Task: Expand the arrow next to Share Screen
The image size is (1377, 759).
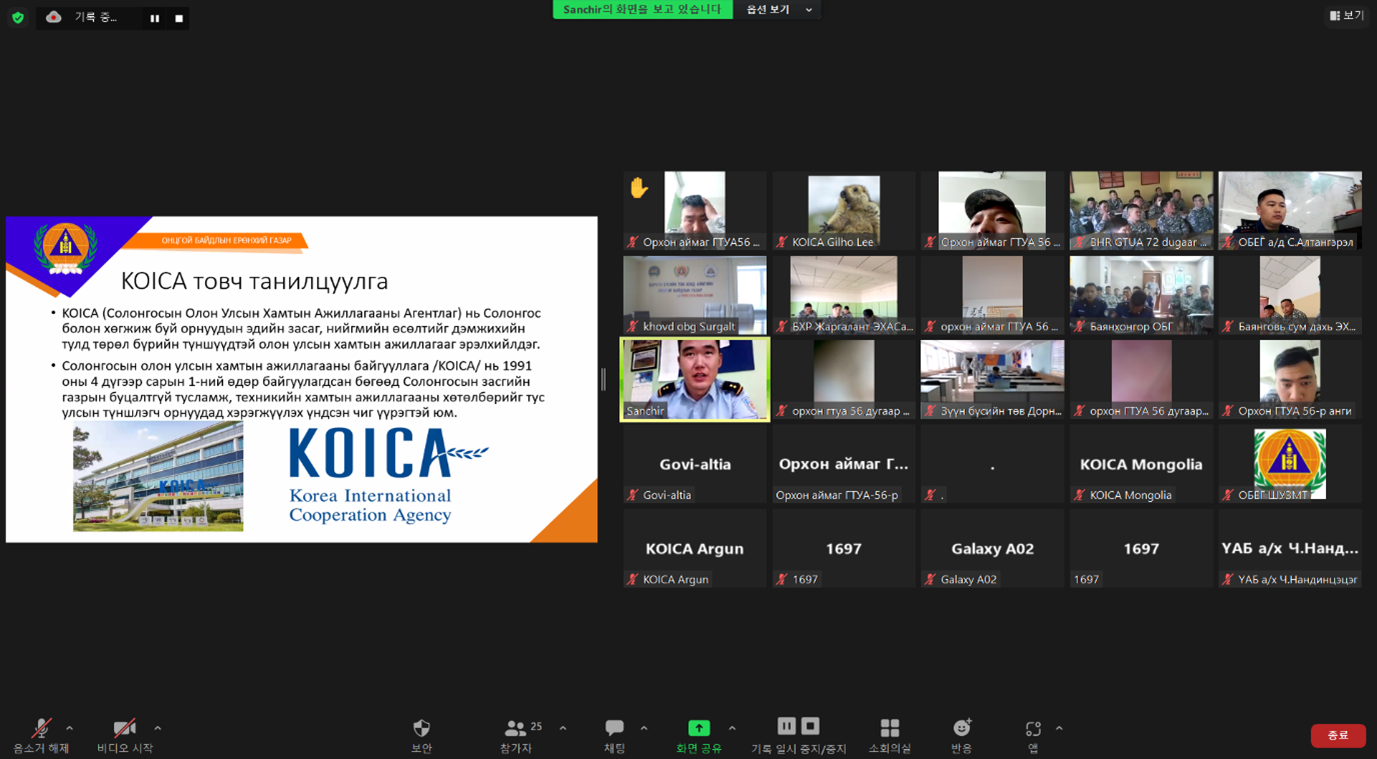Action: [x=732, y=728]
